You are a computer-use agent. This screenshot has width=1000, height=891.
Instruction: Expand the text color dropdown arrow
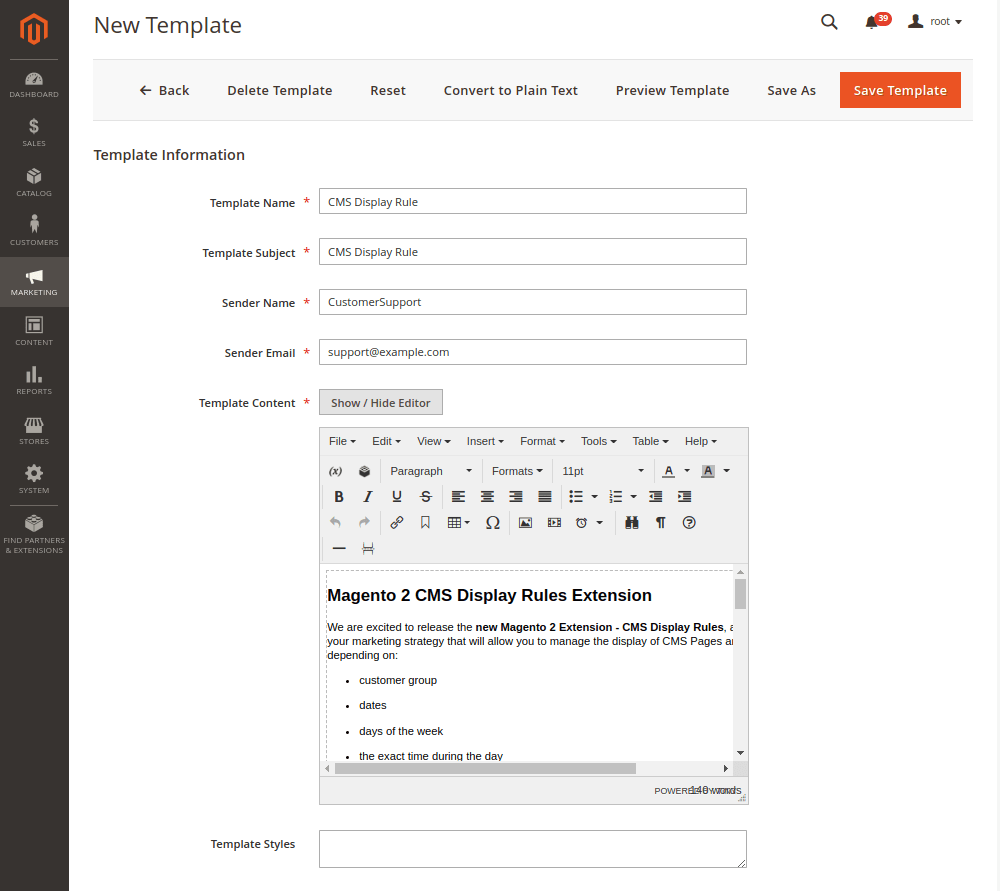click(x=687, y=471)
